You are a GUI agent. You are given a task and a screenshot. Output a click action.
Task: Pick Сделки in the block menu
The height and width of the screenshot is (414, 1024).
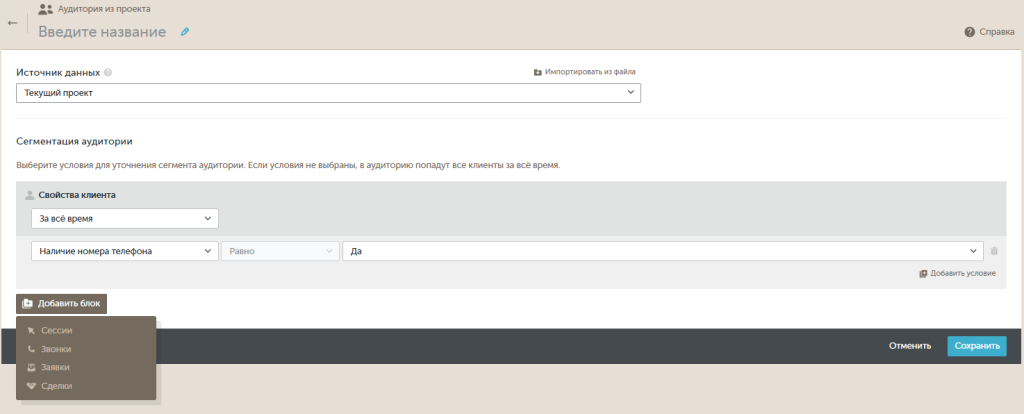point(56,386)
